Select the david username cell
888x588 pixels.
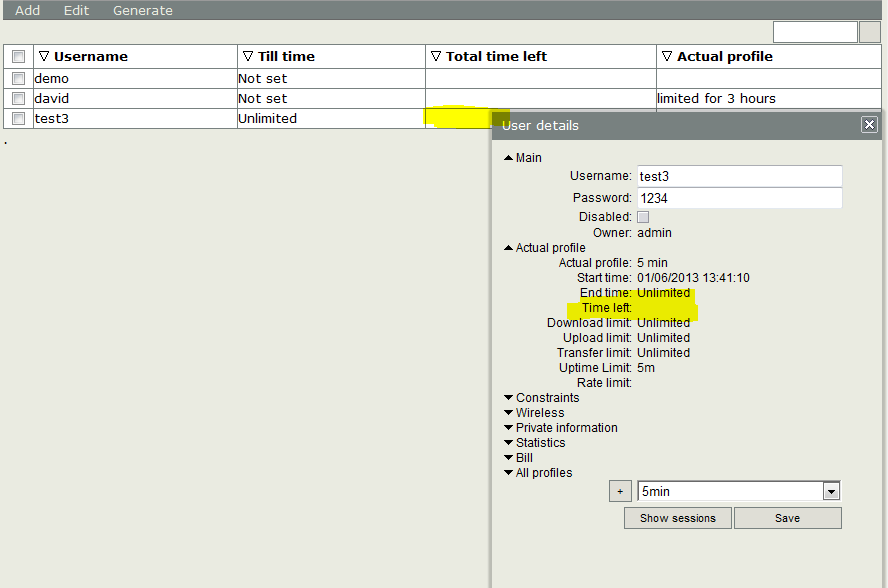pyautogui.click(x=135, y=99)
